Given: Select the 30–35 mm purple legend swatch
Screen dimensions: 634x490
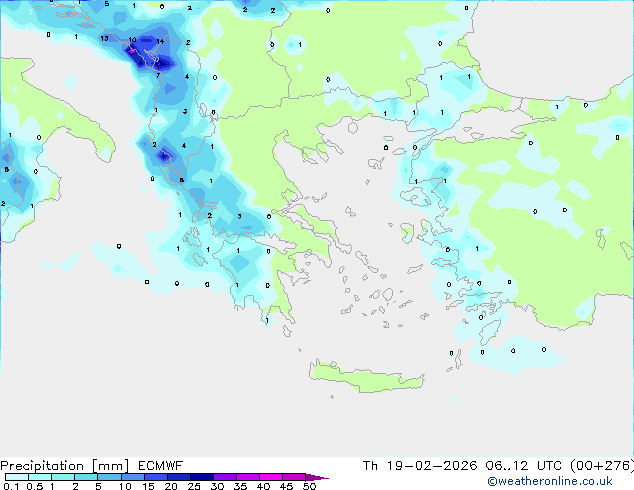Looking at the screenshot, I should point(225,477).
